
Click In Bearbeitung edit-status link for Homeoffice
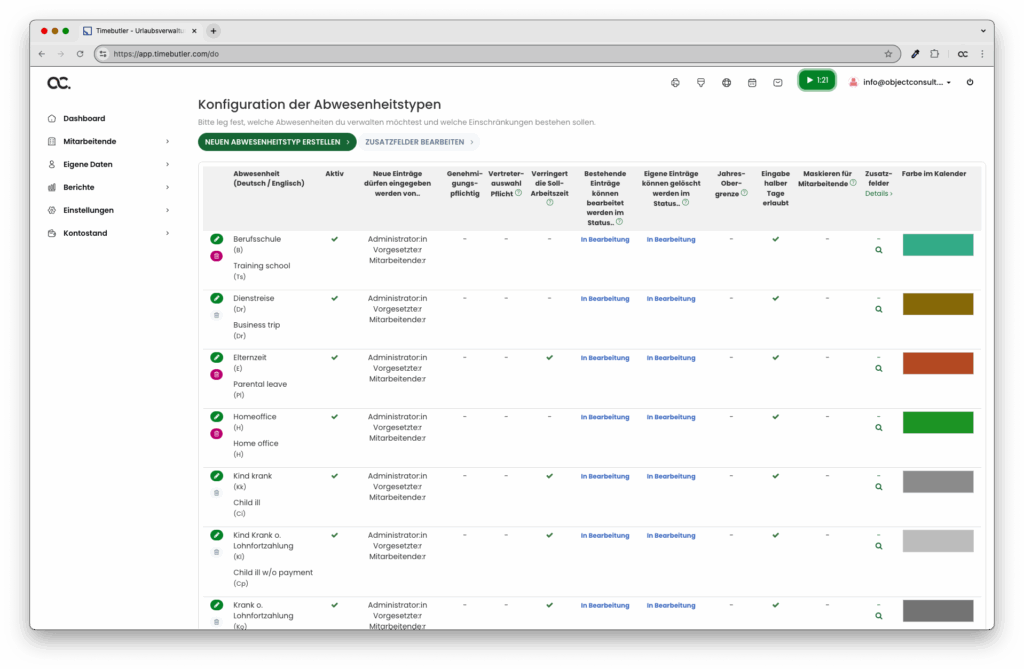[605, 417]
